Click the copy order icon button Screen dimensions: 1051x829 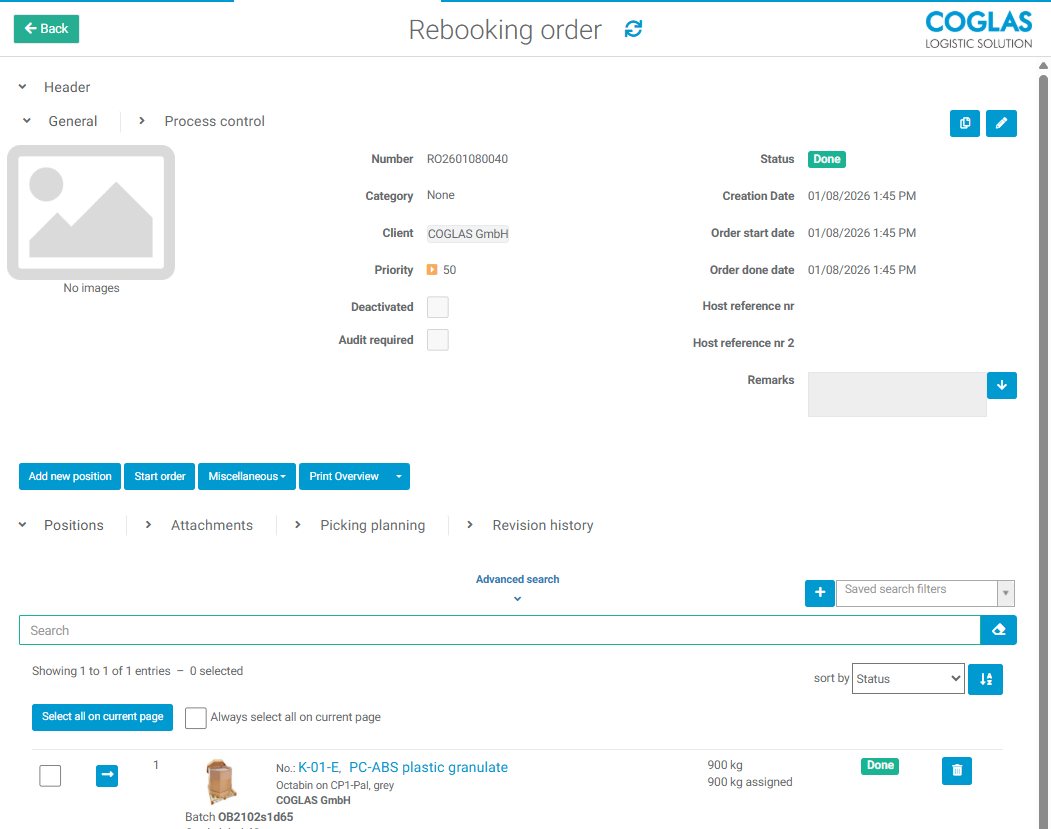click(965, 123)
